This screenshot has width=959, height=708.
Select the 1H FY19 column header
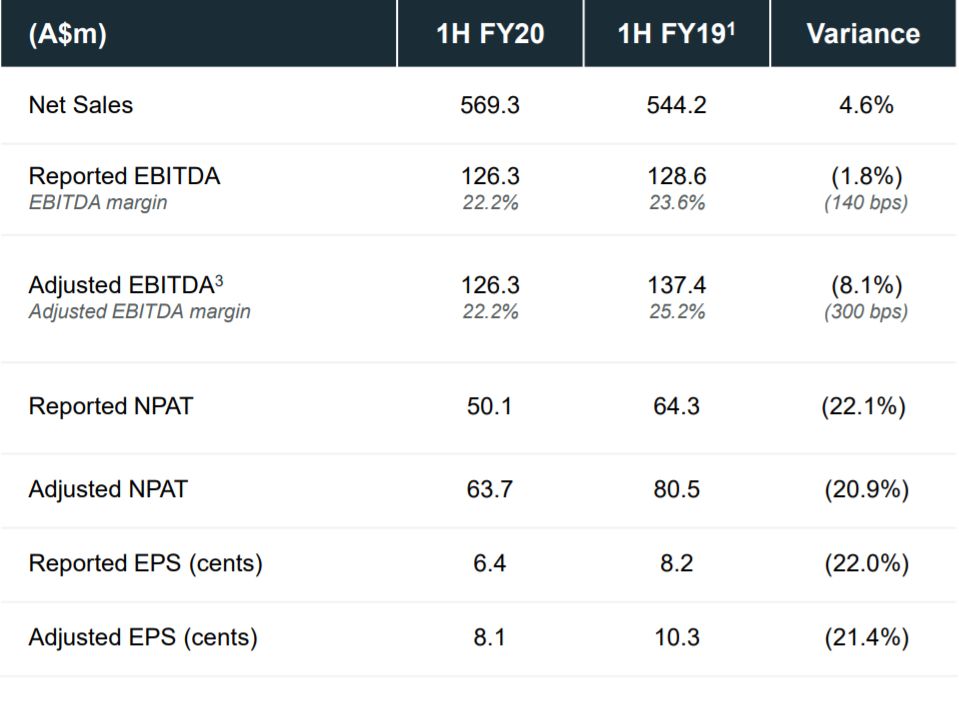click(x=676, y=34)
